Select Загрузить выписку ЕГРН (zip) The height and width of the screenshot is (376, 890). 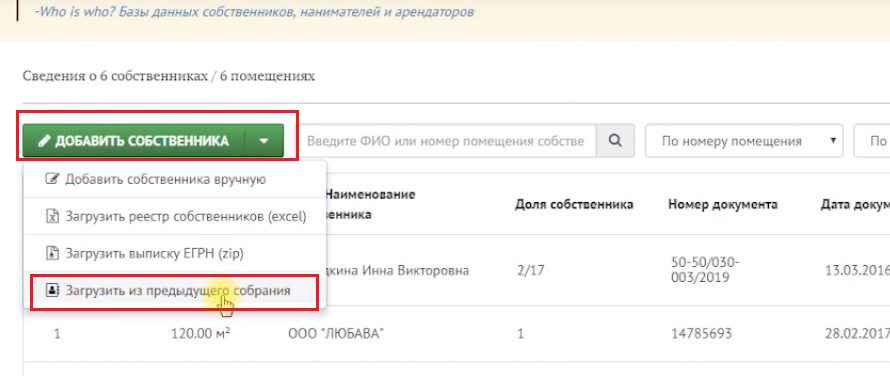coord(175,253)
